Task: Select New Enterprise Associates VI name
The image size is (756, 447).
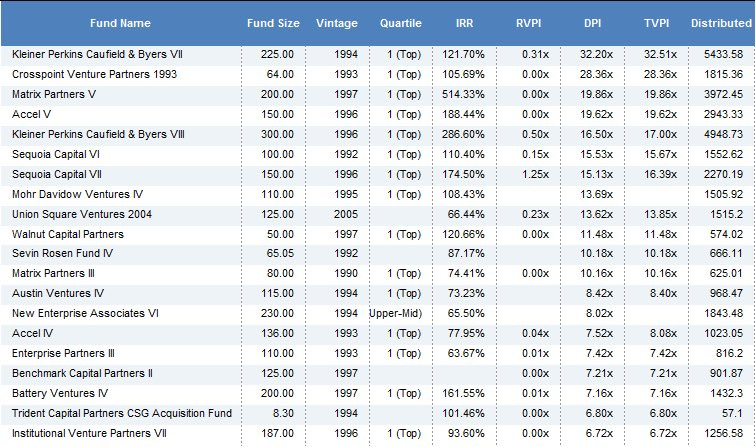Action: click(x=85, y=314)
